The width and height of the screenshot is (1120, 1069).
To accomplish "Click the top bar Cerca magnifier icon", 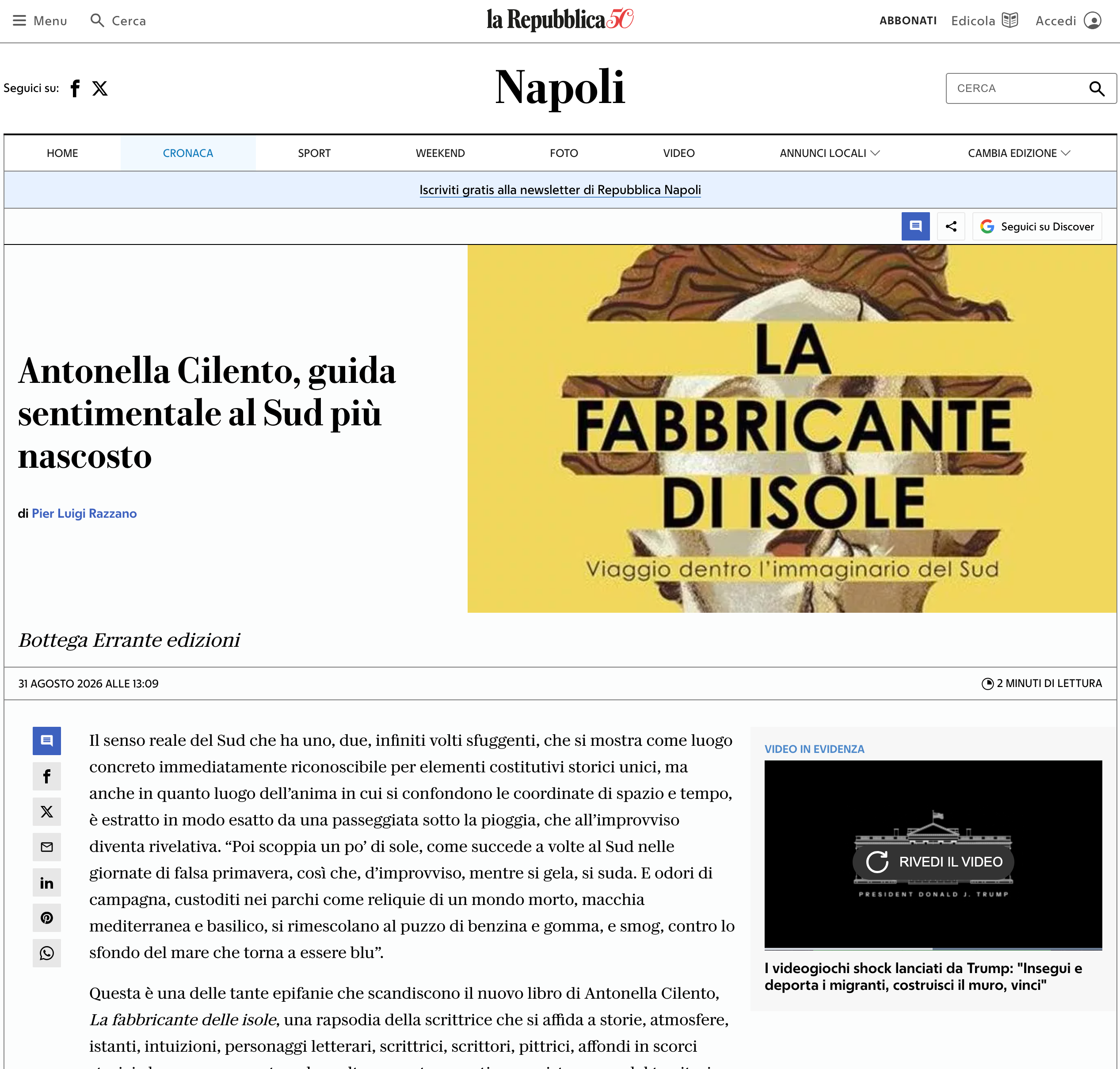I will point(97,20).
